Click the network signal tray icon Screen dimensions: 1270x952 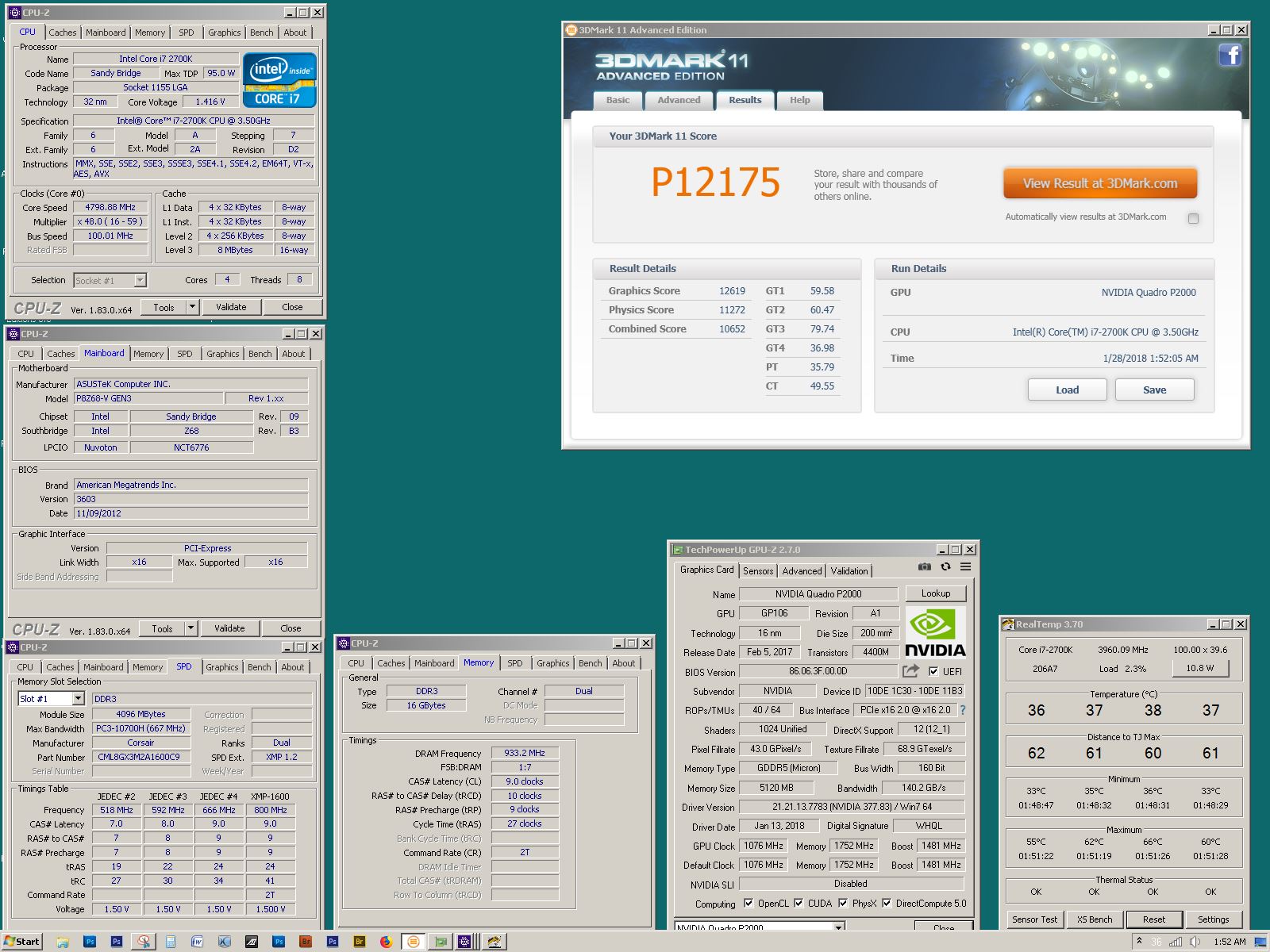coord(1176,942)
